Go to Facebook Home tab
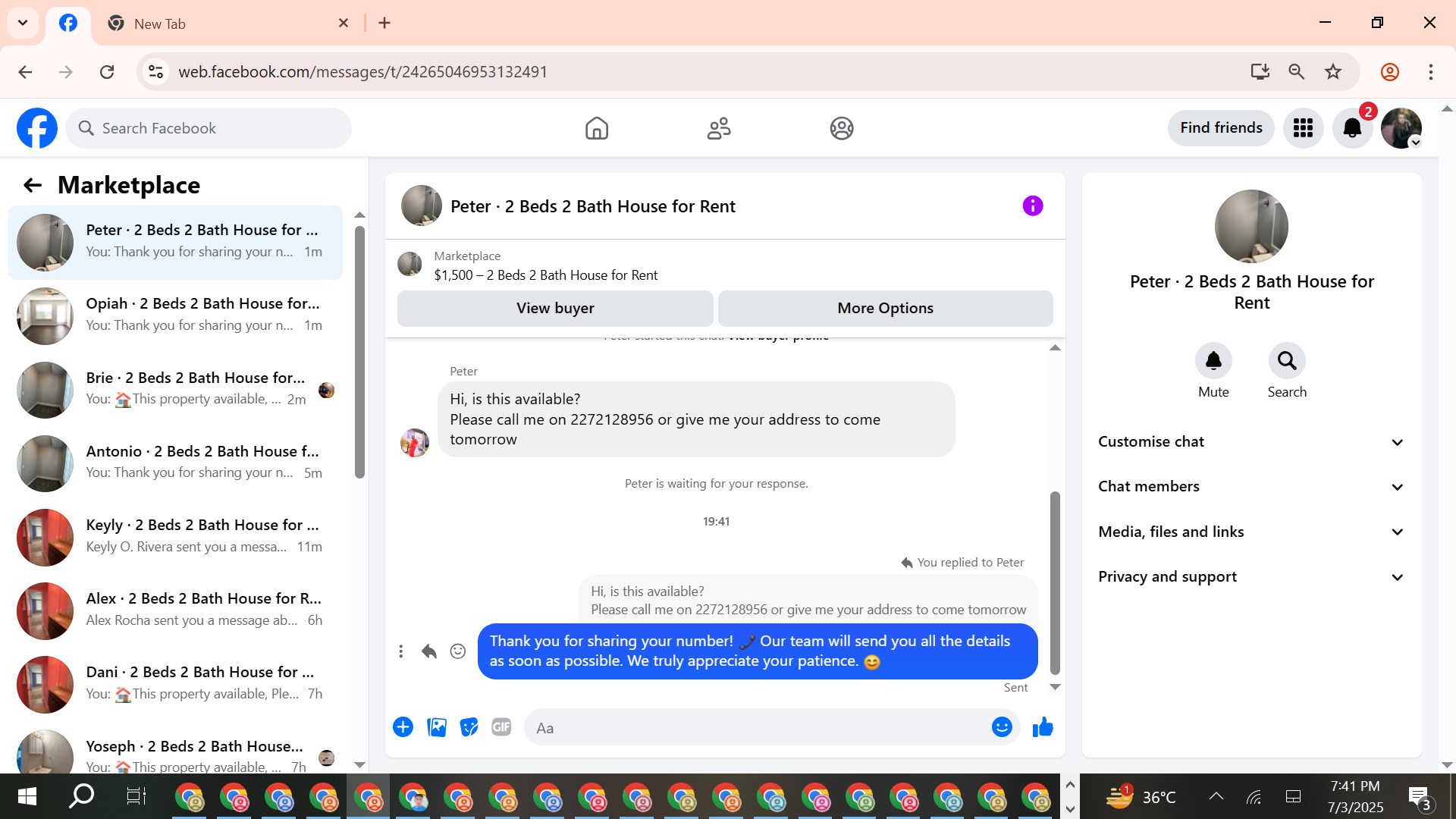The image size is (1456, 819). tap(597, 128)
